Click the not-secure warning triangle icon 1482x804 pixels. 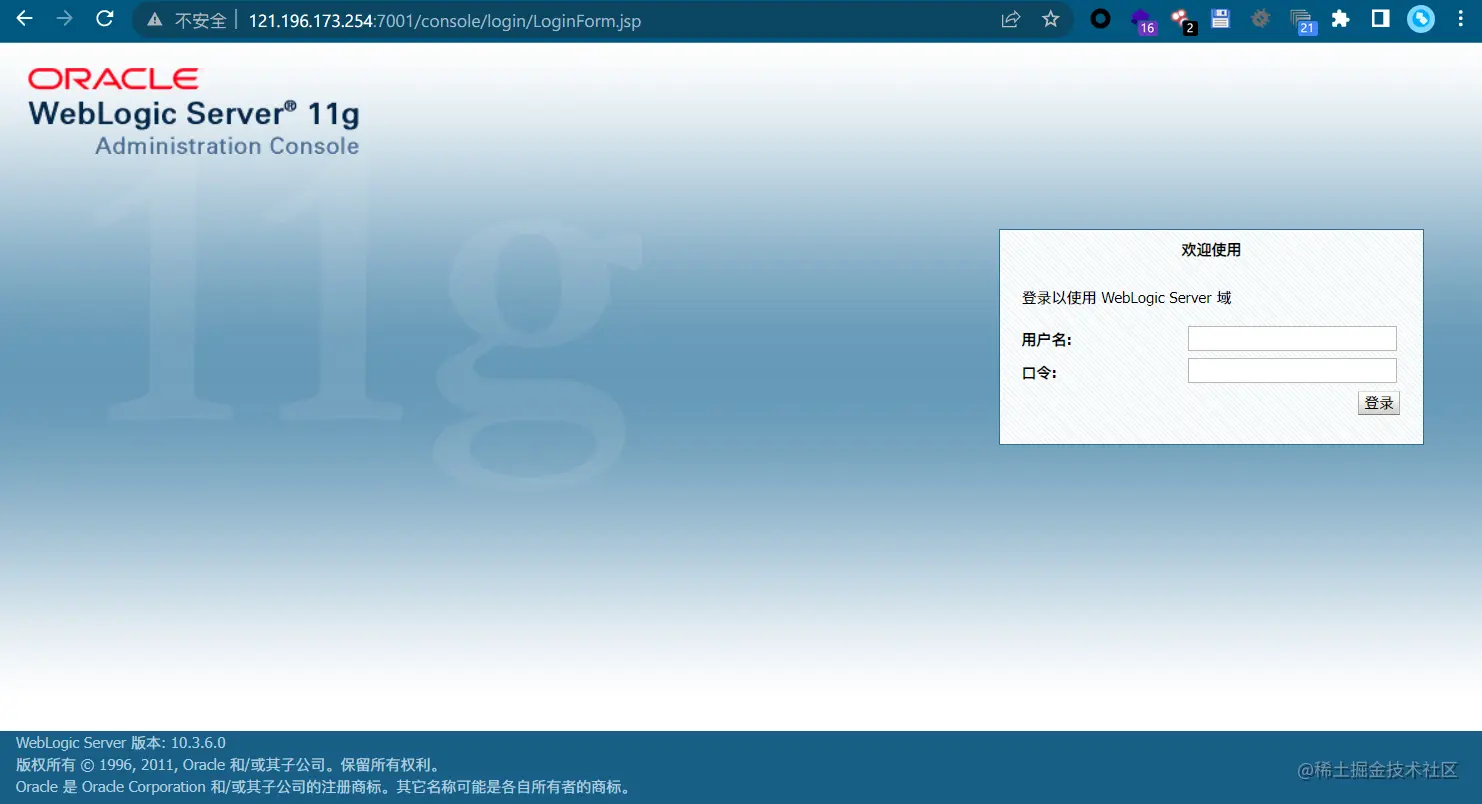point(154,20)
